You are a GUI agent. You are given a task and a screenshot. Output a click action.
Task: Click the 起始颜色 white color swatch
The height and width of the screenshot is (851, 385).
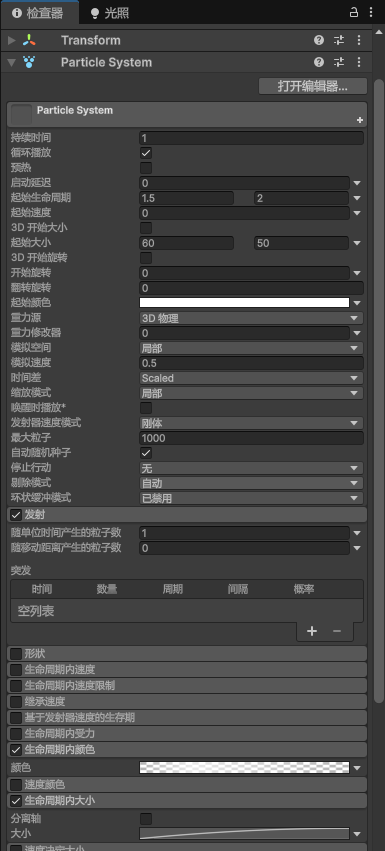[x=244, y=303]
